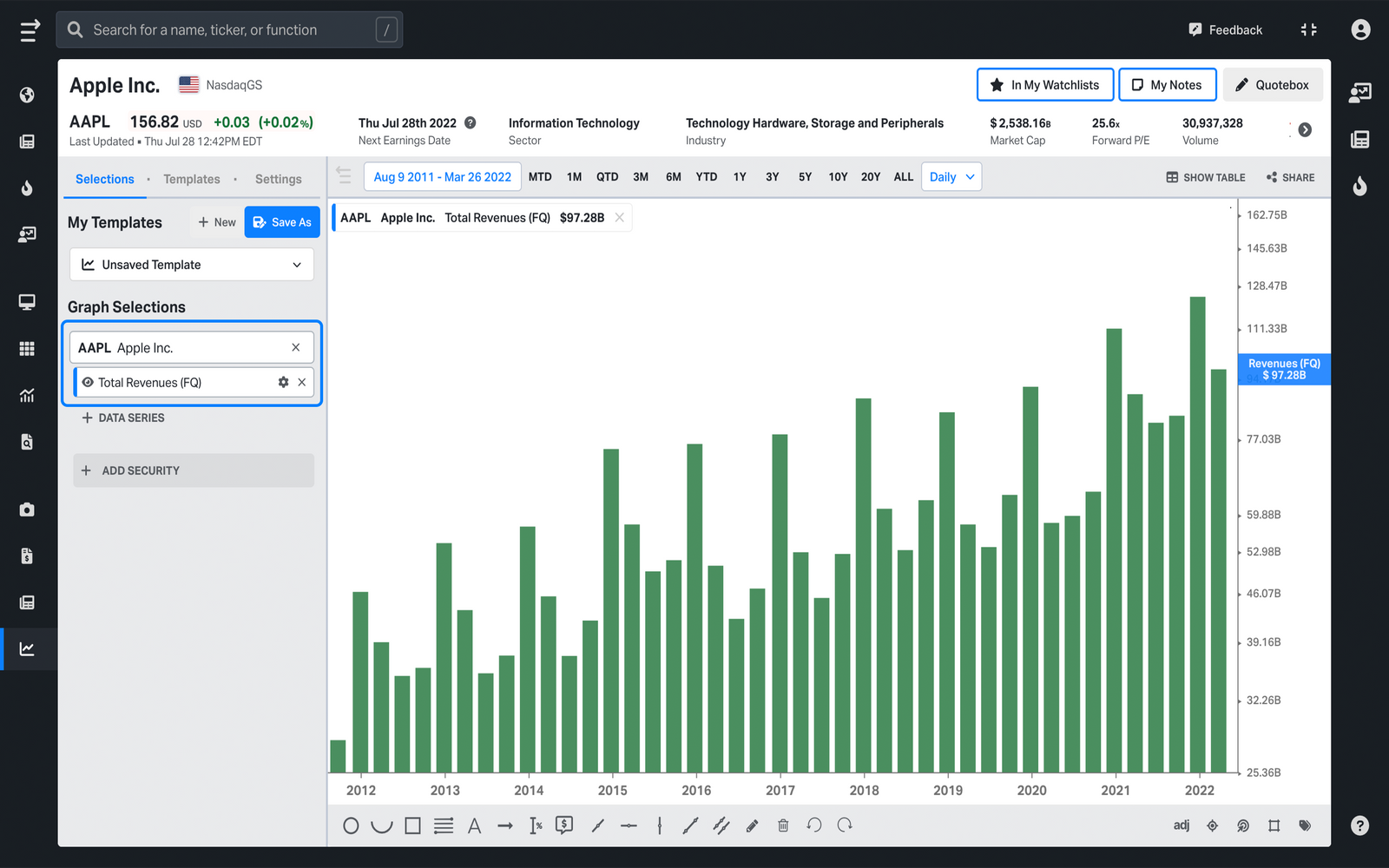Create a New template
This screenshot has width=1389, height=868.
[217, 222]
